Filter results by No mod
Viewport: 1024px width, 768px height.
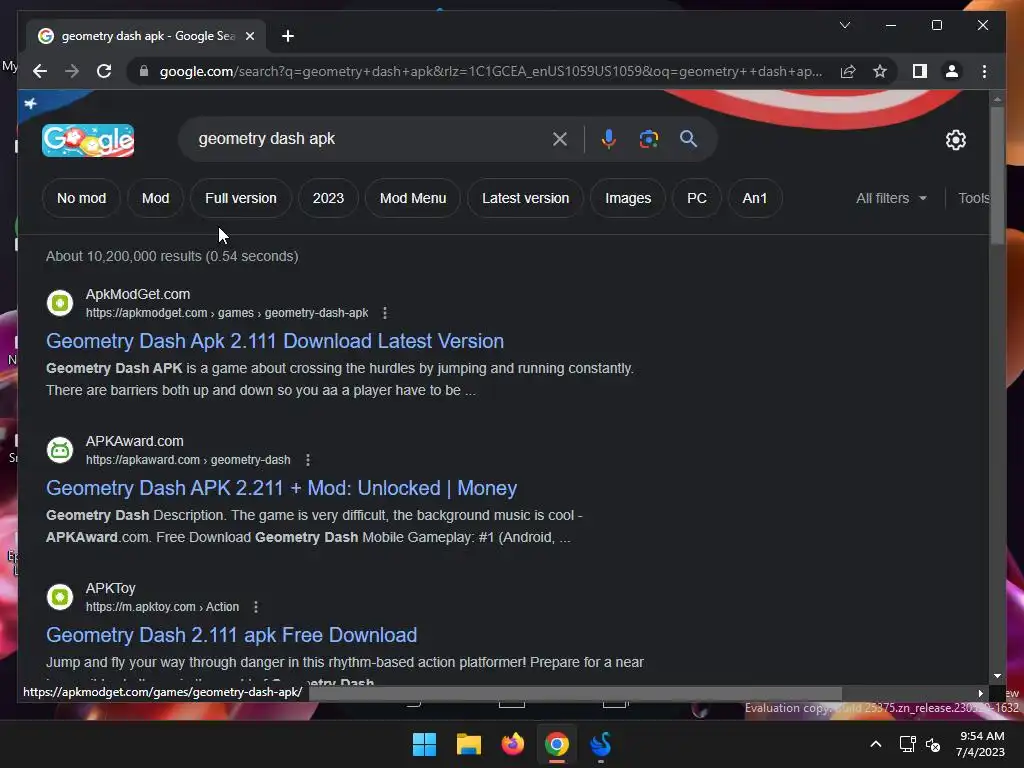point(81,198)
